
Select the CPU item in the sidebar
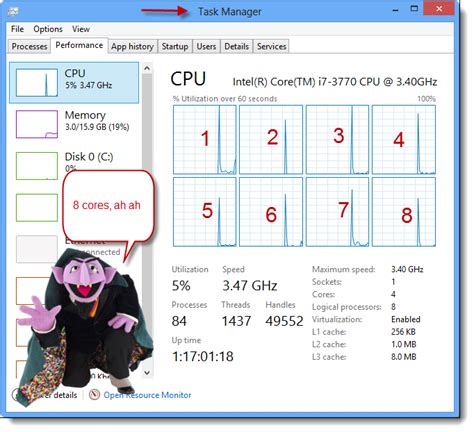74,82
